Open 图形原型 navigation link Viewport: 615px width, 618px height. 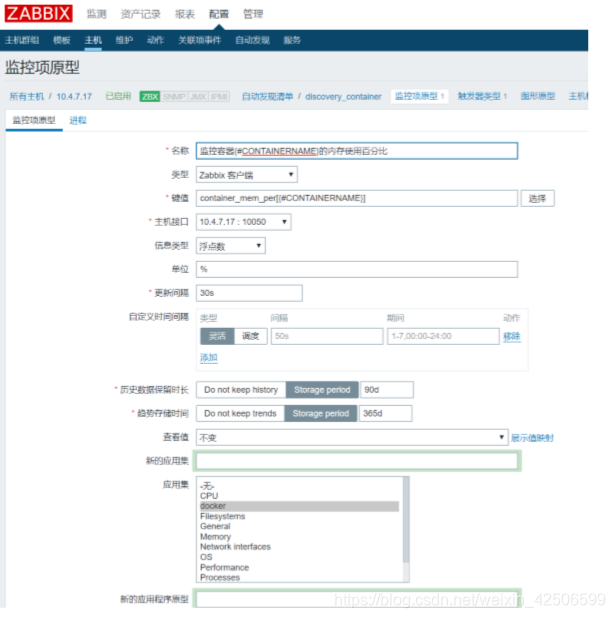[538, 96]
